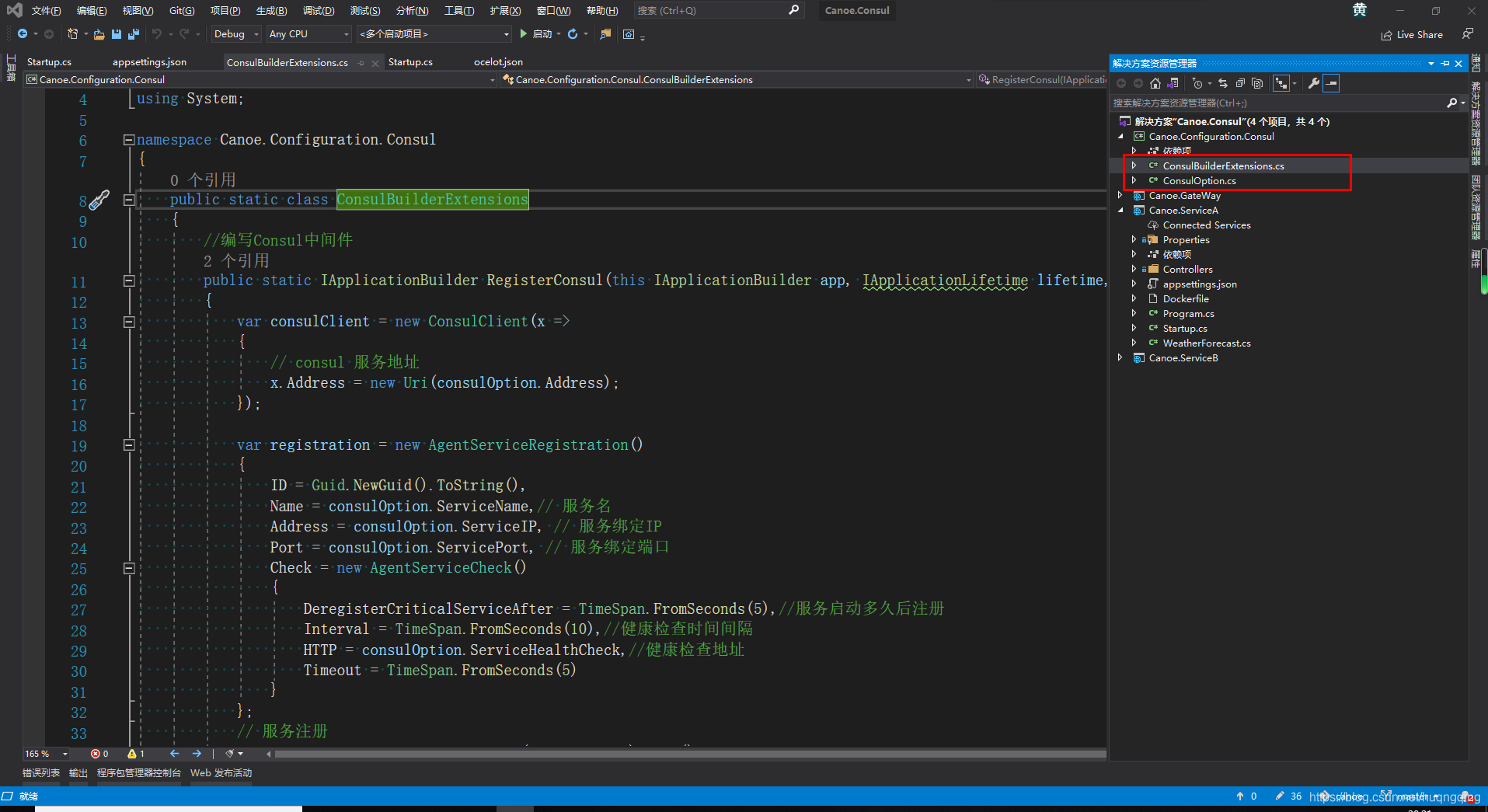Image resolution: width=1488 pixels, height=812 pixels.
Task: Click the quick actions screwdriver icon at line 8
Action: (99, 200)
